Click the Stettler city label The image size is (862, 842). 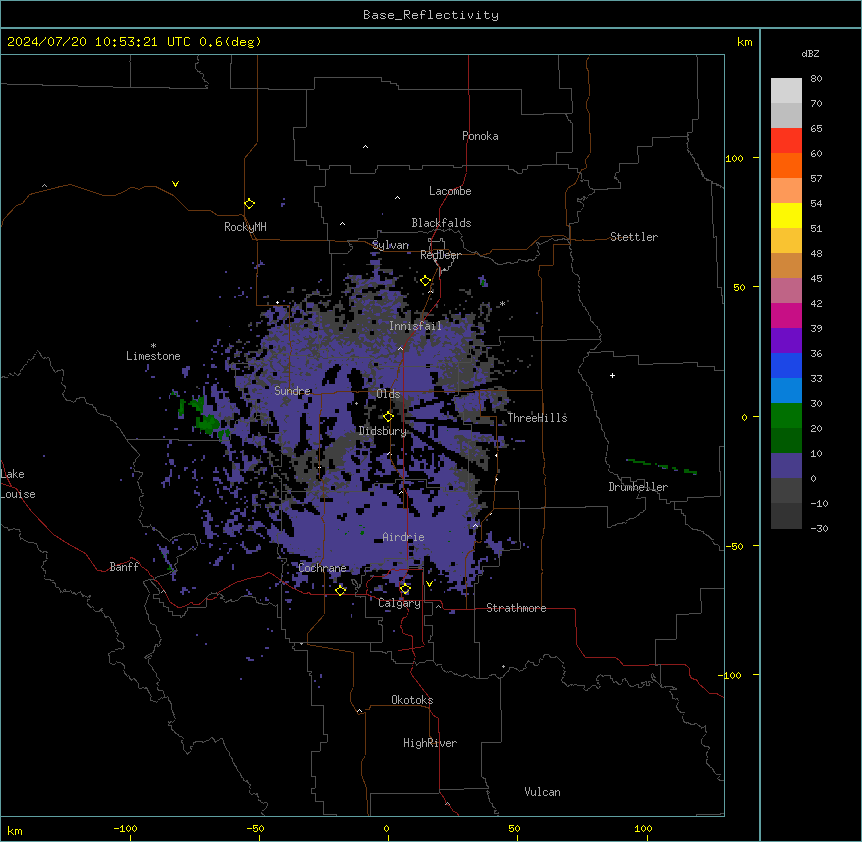[634, 237]
